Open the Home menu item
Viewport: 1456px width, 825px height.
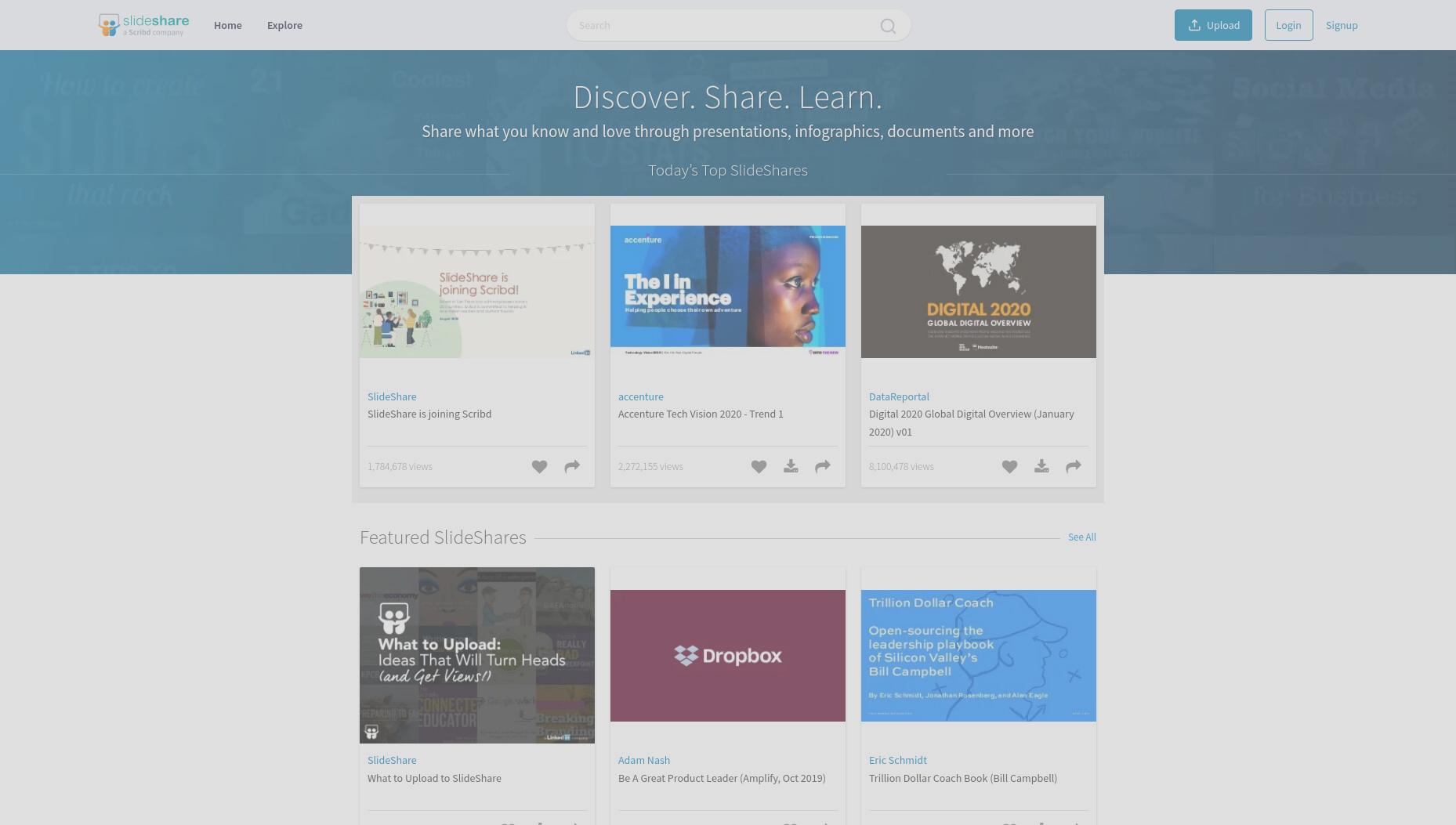[228, 25]
